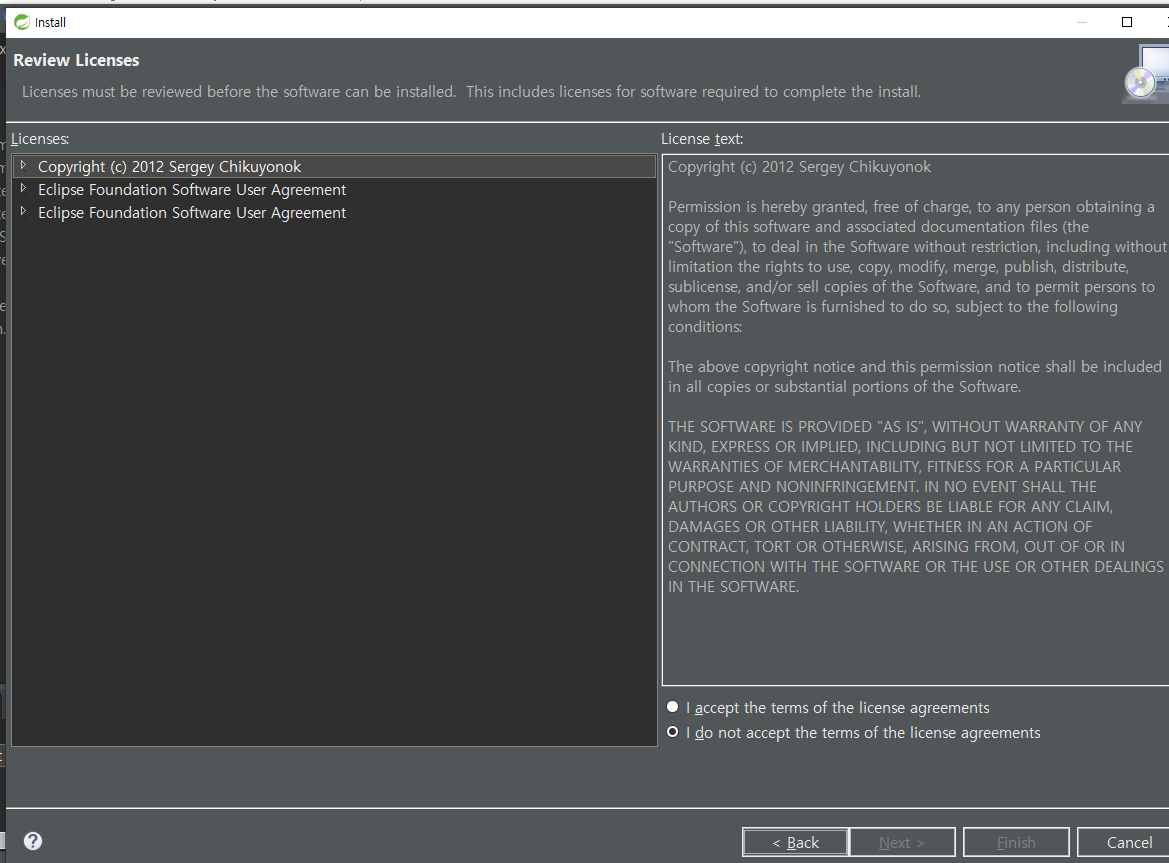Expand the second Eclipse Foundation Software User Agreement
Viewport: 1169px width, 863px height.
click(x=23, y=212)
